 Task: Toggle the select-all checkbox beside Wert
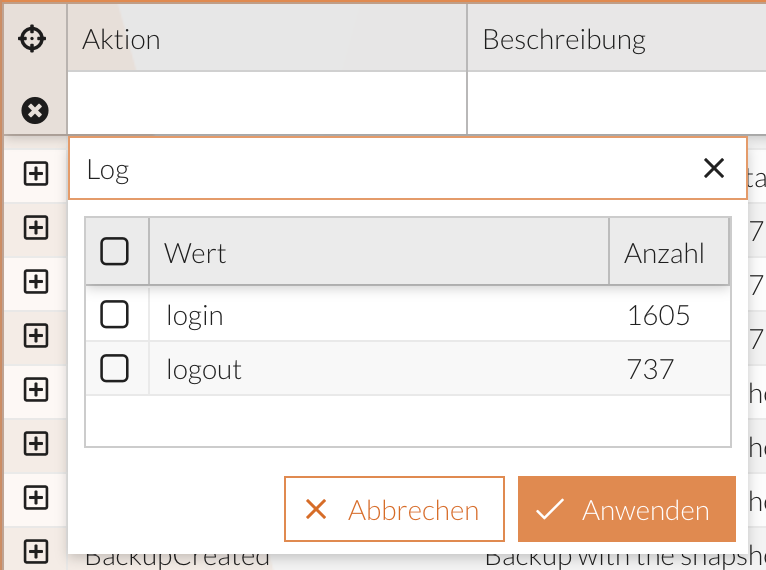pyautogui.click(x=115, y=252)
